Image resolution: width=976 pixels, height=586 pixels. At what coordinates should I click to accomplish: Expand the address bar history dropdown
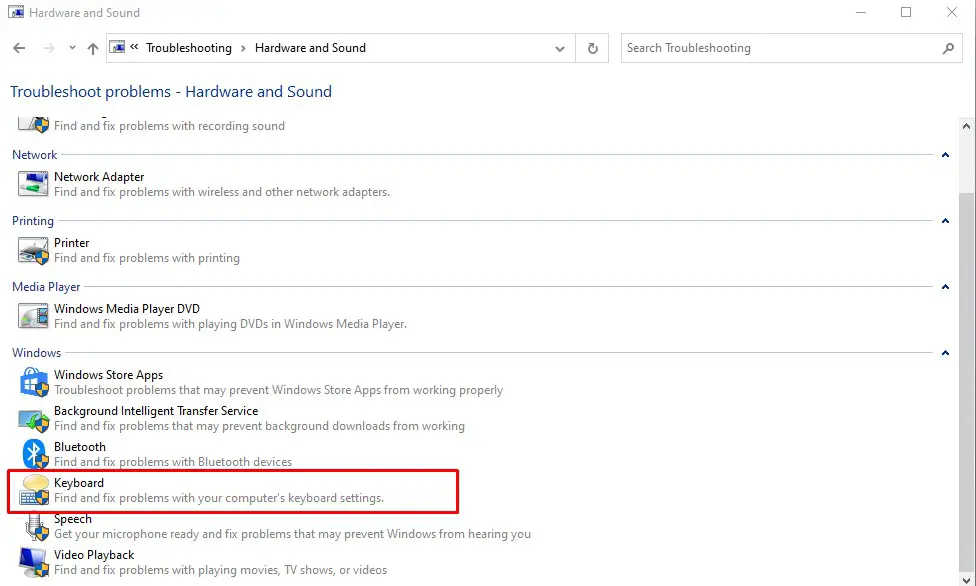(x=560, y=49)
